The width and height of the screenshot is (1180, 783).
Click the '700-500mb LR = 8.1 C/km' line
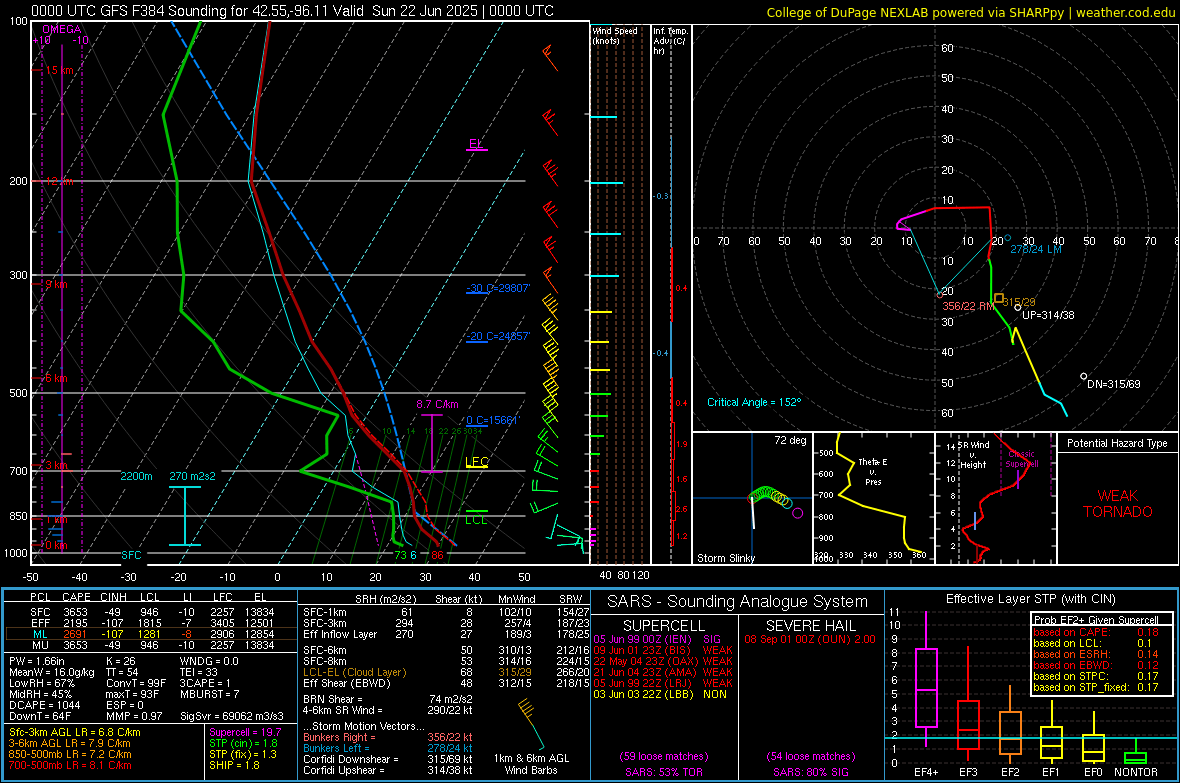pyautogui.click(x=70, y=765)
